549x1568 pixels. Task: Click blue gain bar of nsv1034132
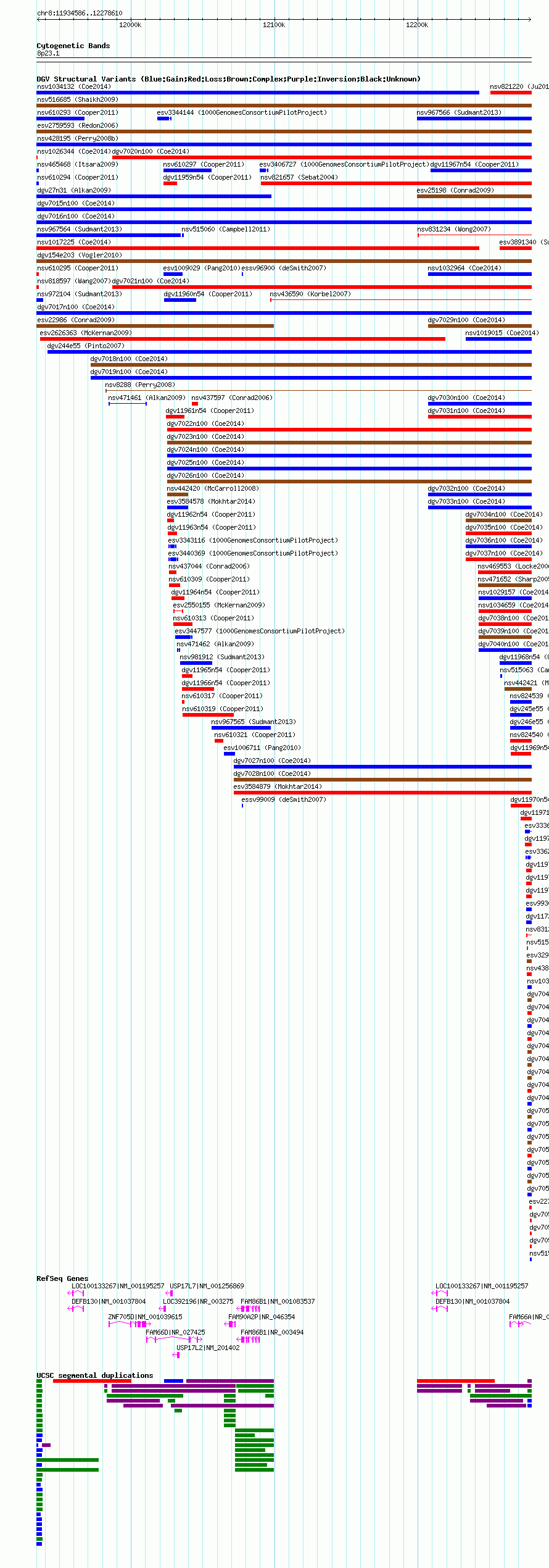(258, 93)
